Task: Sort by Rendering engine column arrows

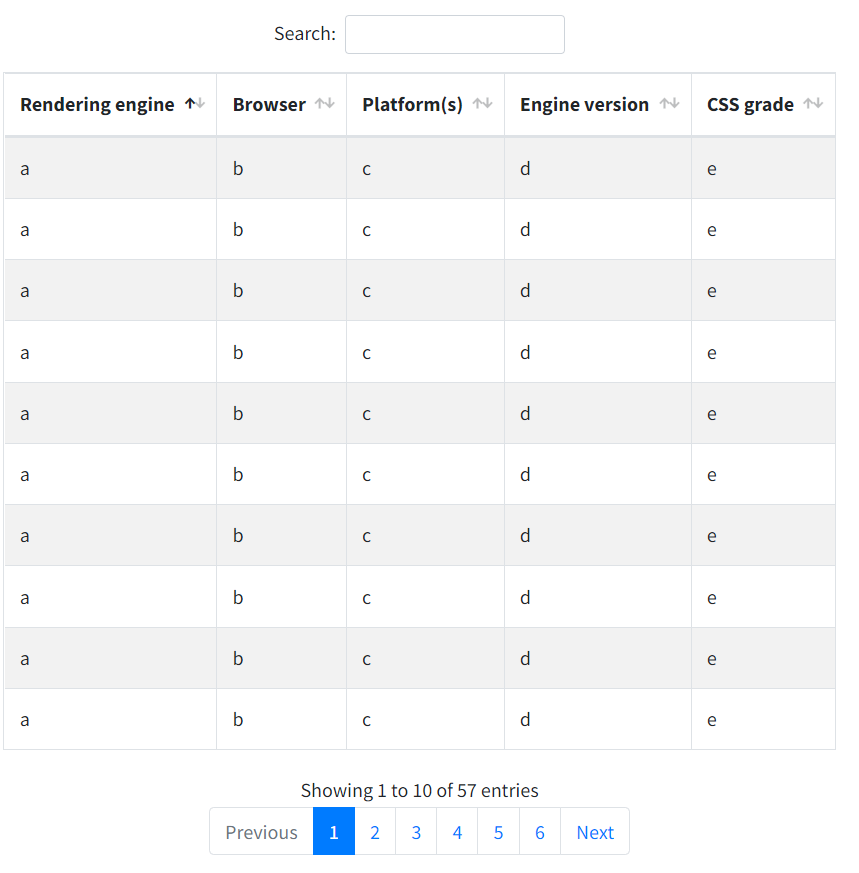Action: (195, 104)
